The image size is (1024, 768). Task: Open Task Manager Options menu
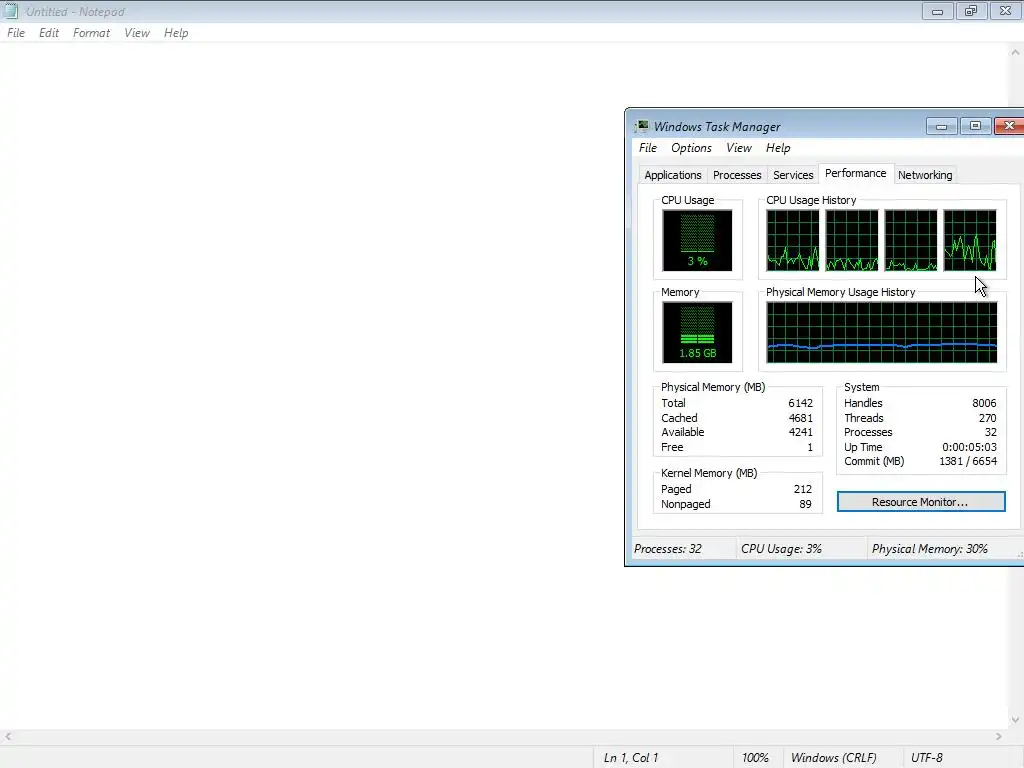[691, 148]
